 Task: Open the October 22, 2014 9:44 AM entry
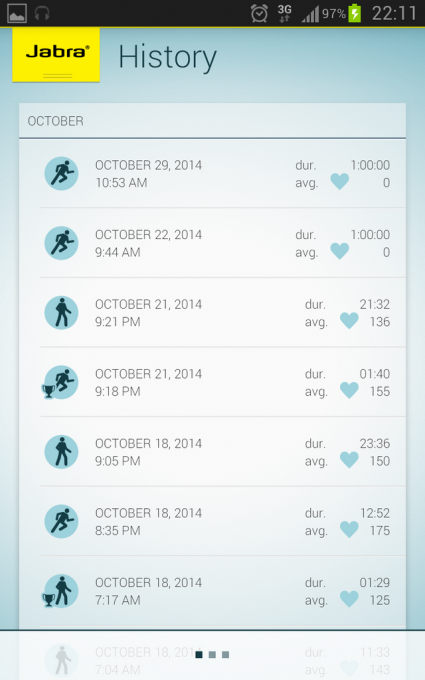pyautogui.click(x=223, y=243)
